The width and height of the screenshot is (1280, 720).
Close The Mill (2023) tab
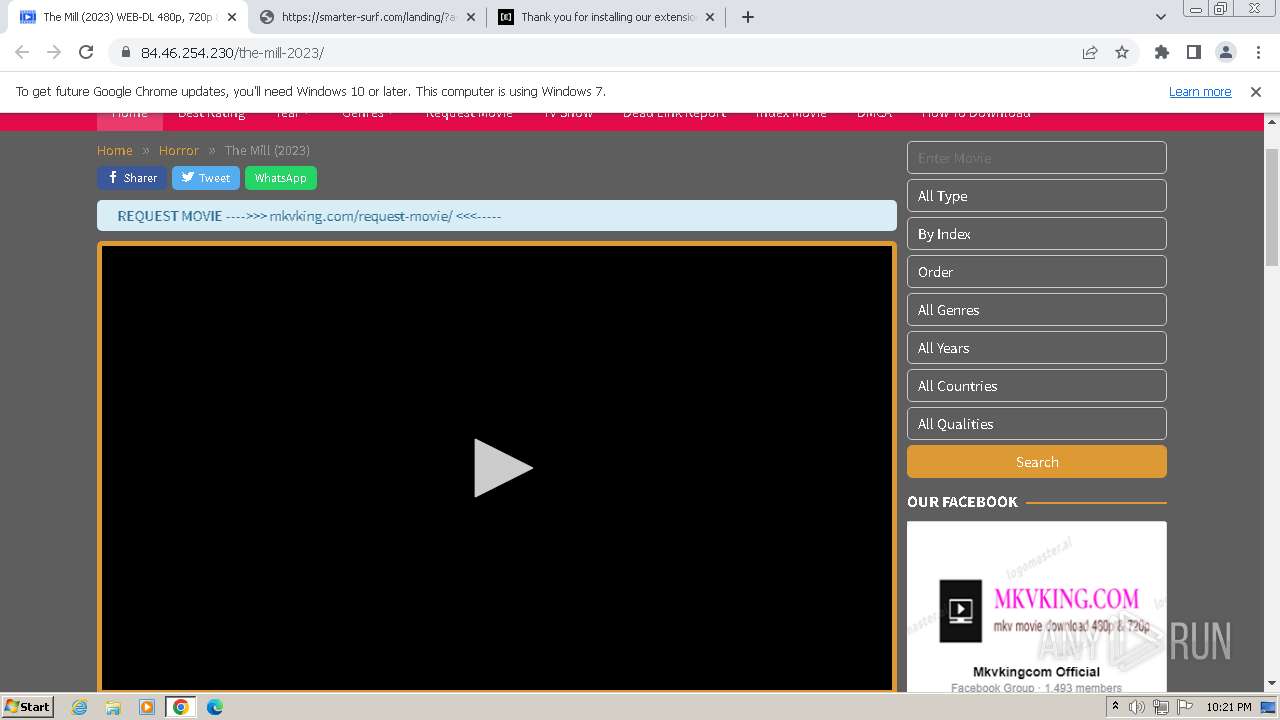[x=232, y=17]
